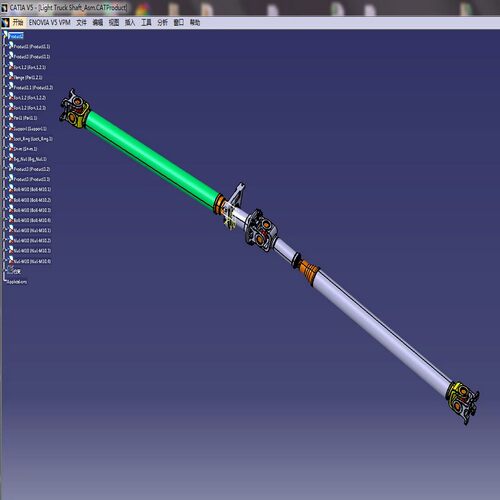
Task: Open the 工具 (Tools) menu
Action: point(146,23)
